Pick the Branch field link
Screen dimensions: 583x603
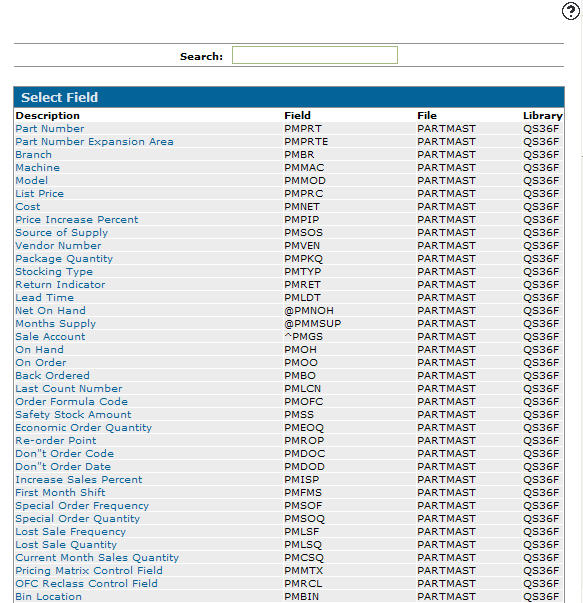point(33,155)
